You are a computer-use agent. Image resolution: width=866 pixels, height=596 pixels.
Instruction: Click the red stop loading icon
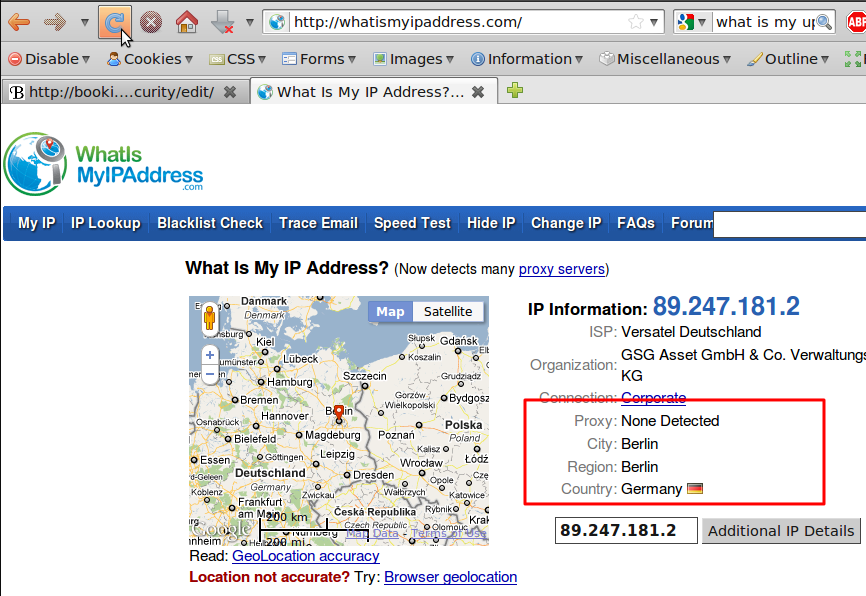pyautogui.click(x=151, y=21)
